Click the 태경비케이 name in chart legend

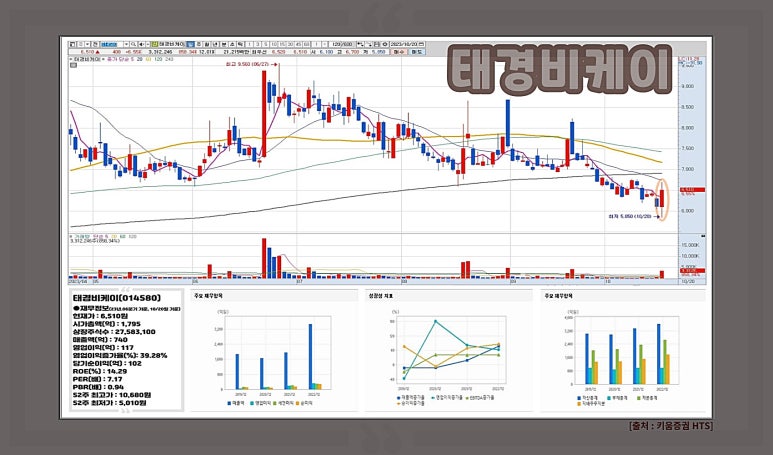[87, 59]
